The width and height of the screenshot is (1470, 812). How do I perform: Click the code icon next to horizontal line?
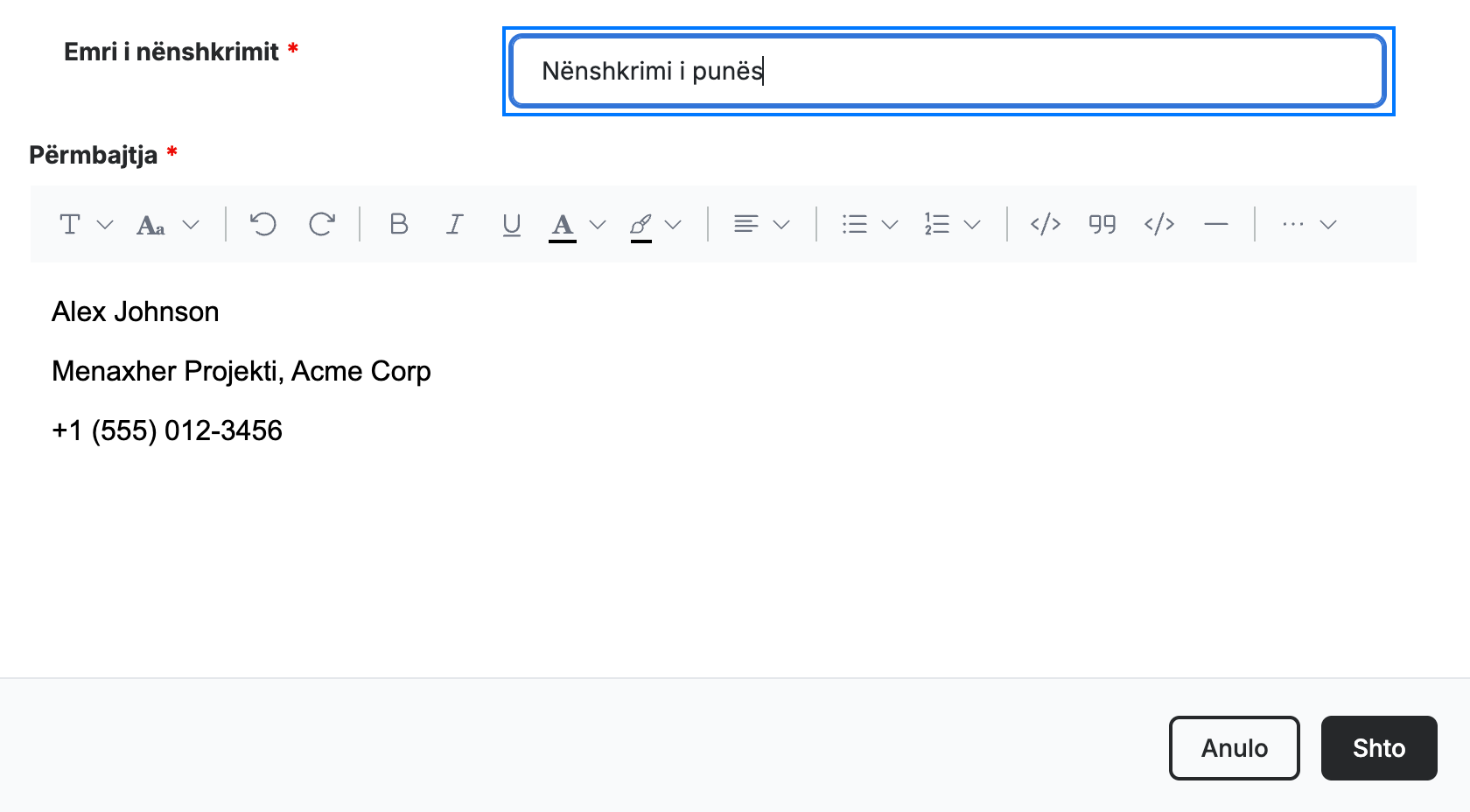tap(1159, 225)
